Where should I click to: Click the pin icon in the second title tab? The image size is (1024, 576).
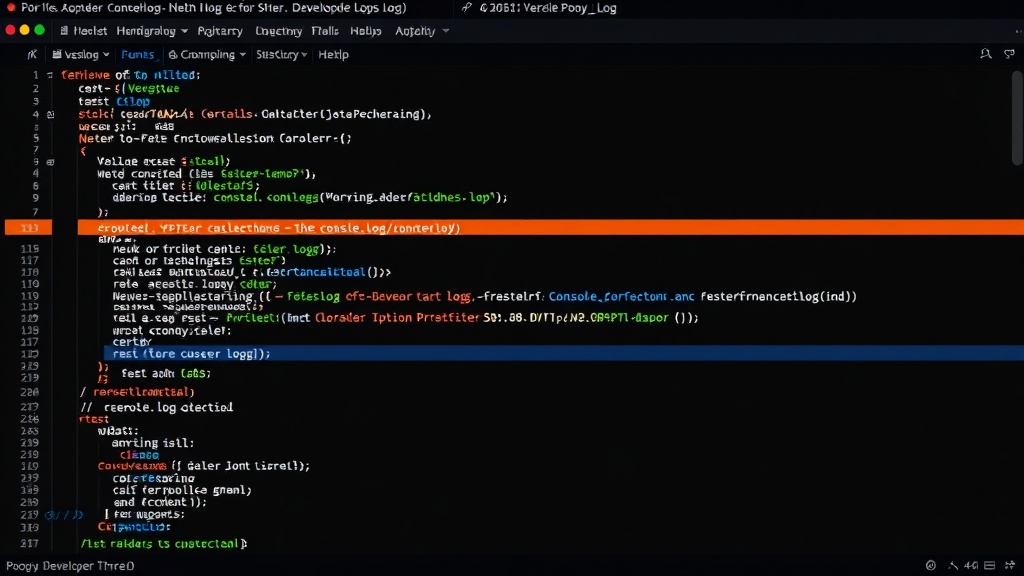(x=466, y=8)
